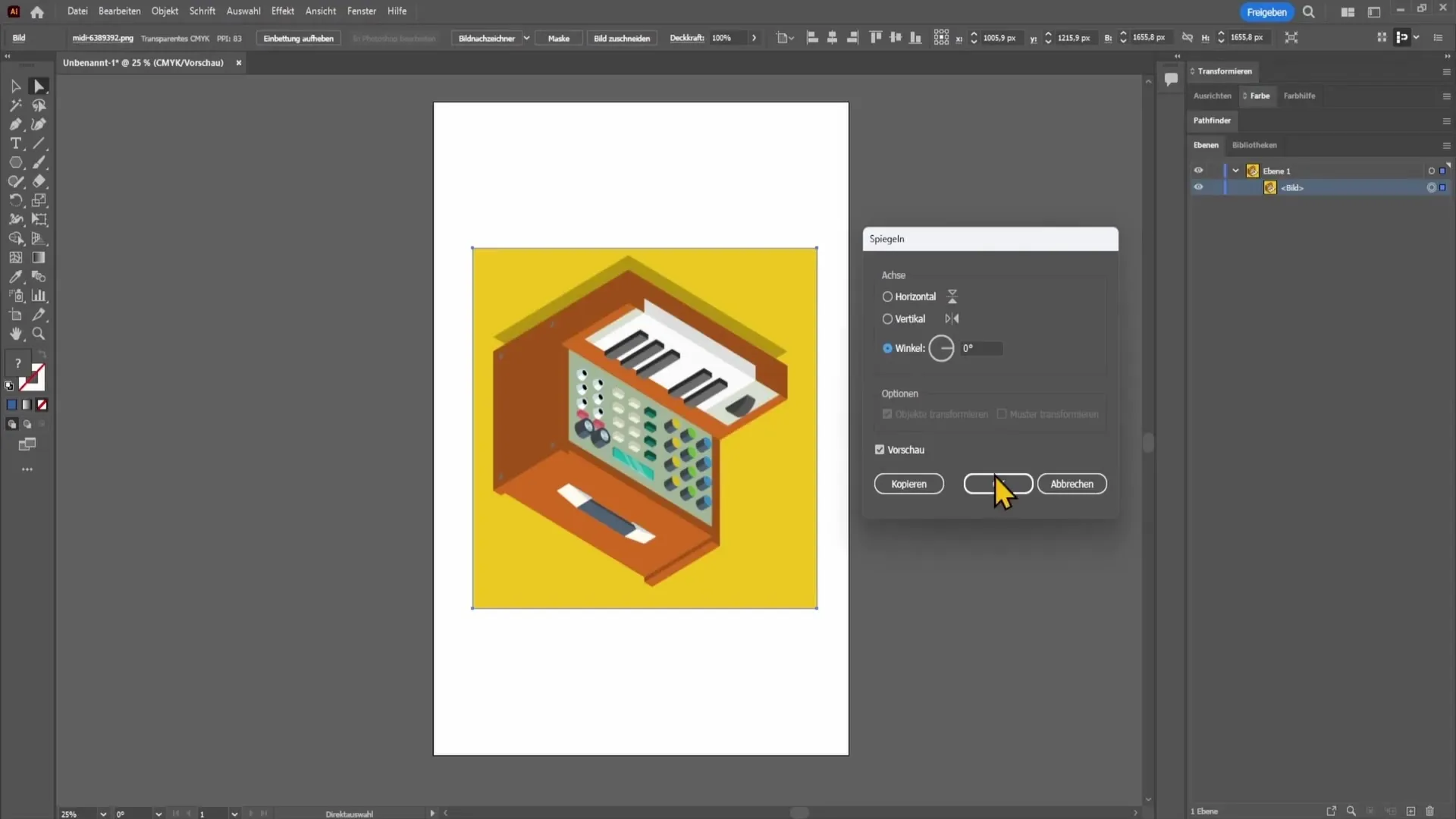Viewport: 1456px width, 819px height.
Task: Open the rotation view dropdown in status bar
Action: click(158, 814)
